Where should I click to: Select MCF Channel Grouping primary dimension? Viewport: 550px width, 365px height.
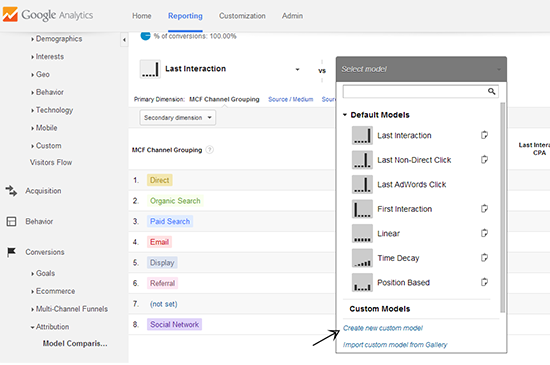pyautogui.click(x=224, y=99)
